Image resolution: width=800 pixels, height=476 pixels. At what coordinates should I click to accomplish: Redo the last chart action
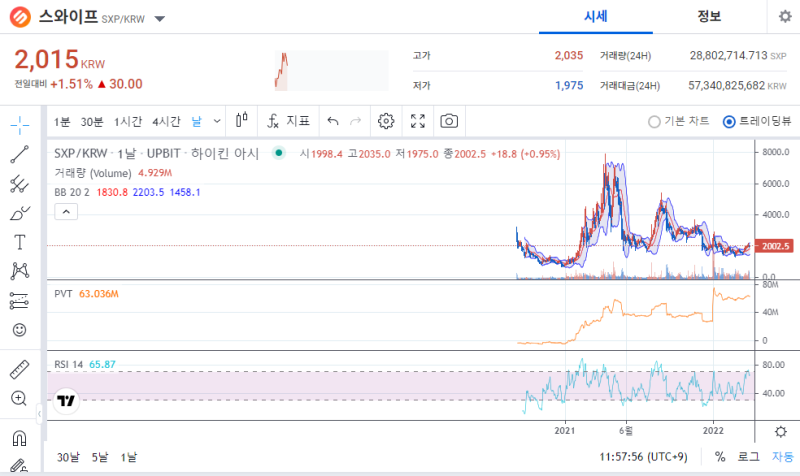(x=356, y=121)
